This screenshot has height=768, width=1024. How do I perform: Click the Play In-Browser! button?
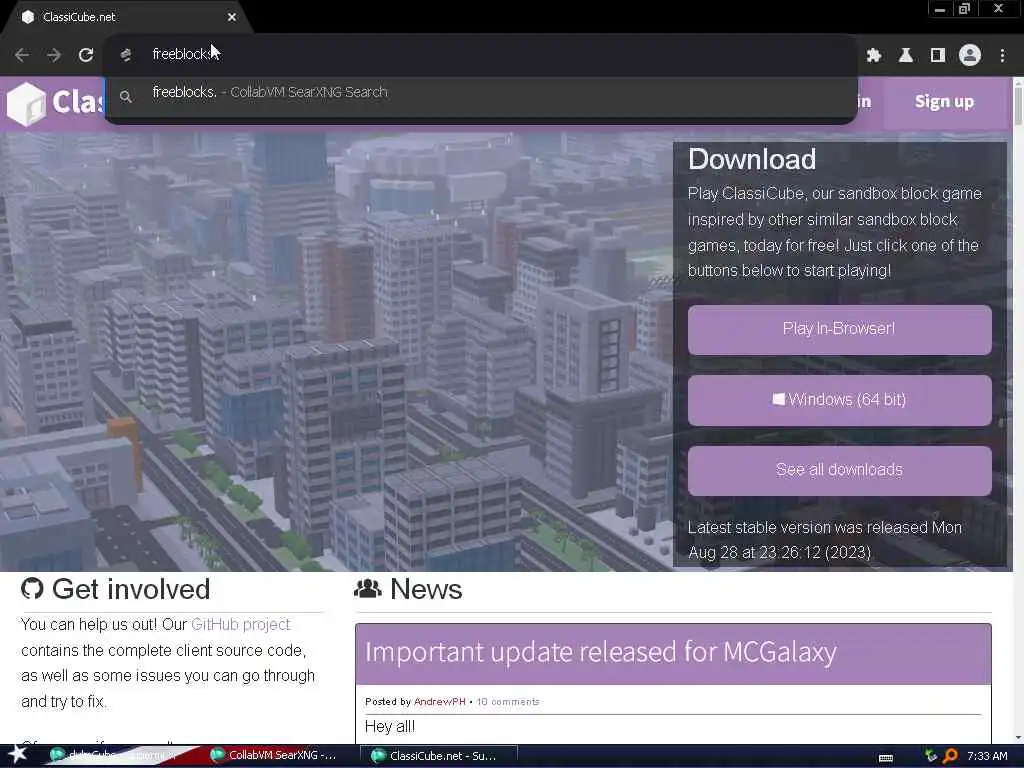(839, 329)
